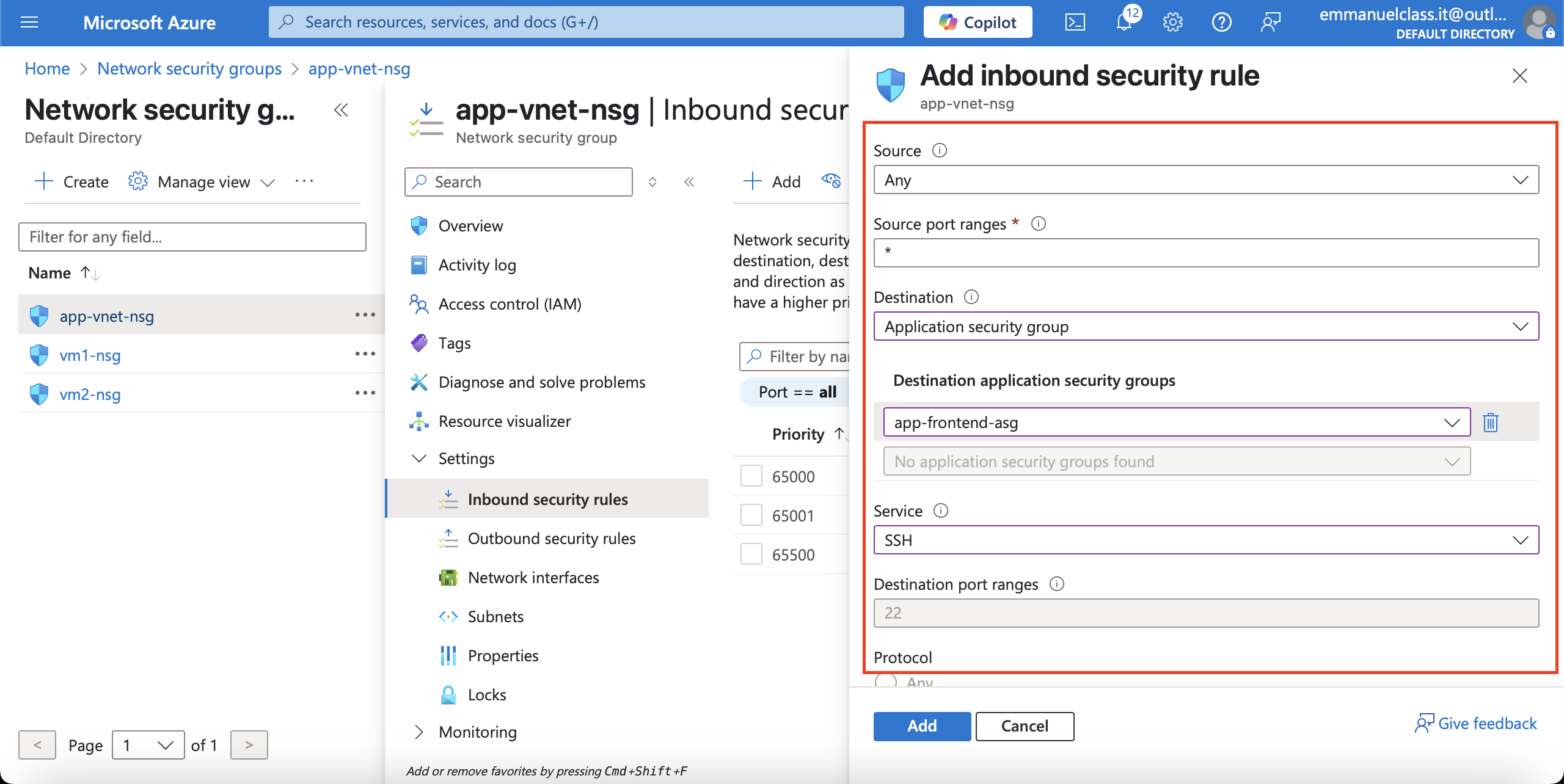Open the Source dropdown showing Any
Image resolution: width=1564 pixels, height=784 pixels.
(1206, 180)
